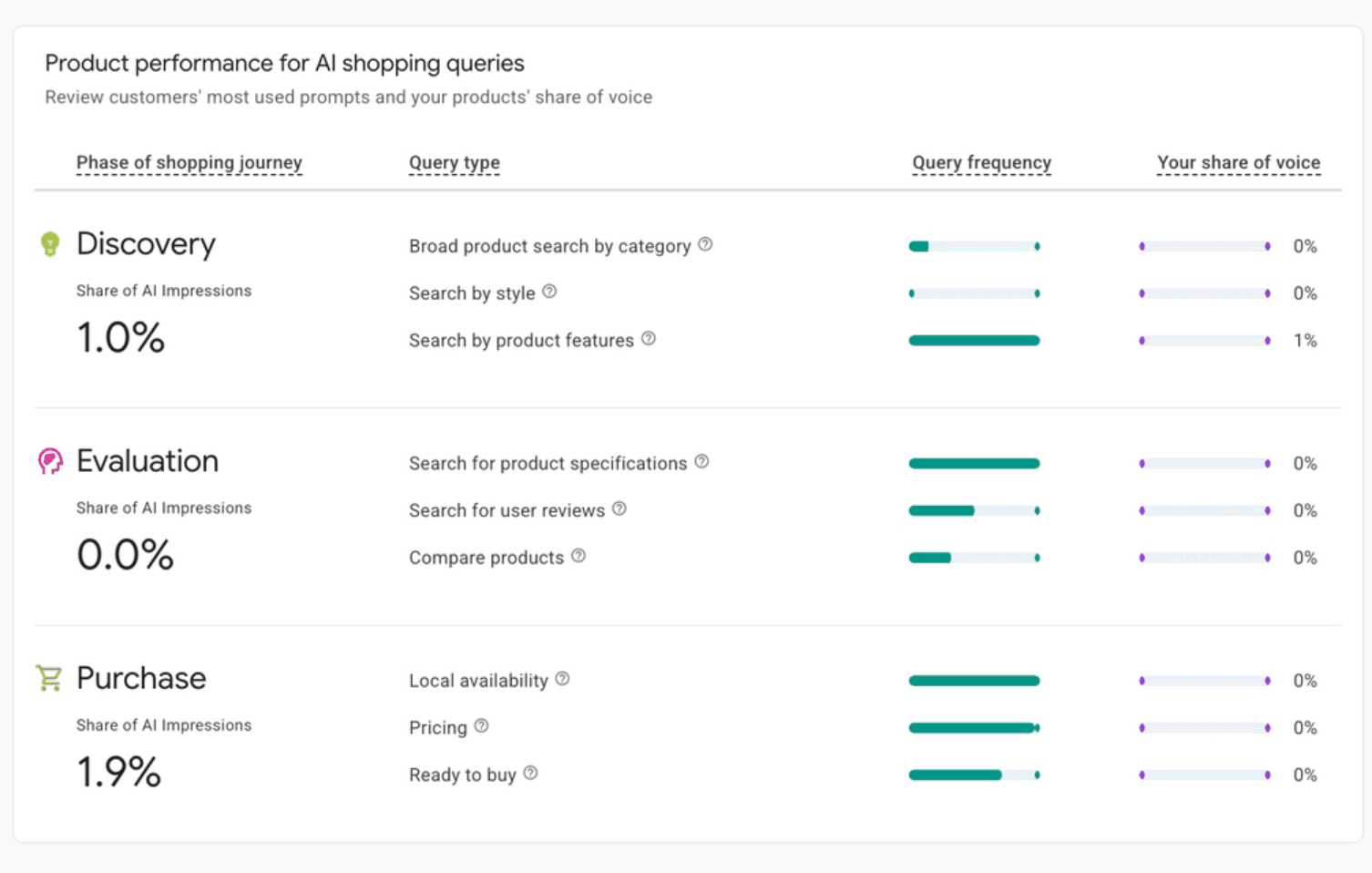Click query frequency bar for Ready to buy
The height and width of the screenshot is (873, 1372).
(974, 775)
